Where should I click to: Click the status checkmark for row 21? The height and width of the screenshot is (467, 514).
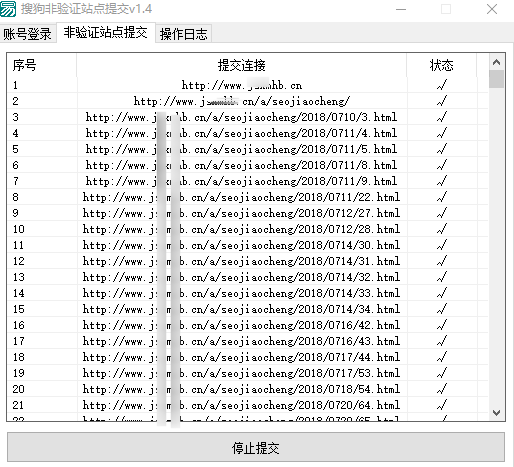tap(441, 405)
